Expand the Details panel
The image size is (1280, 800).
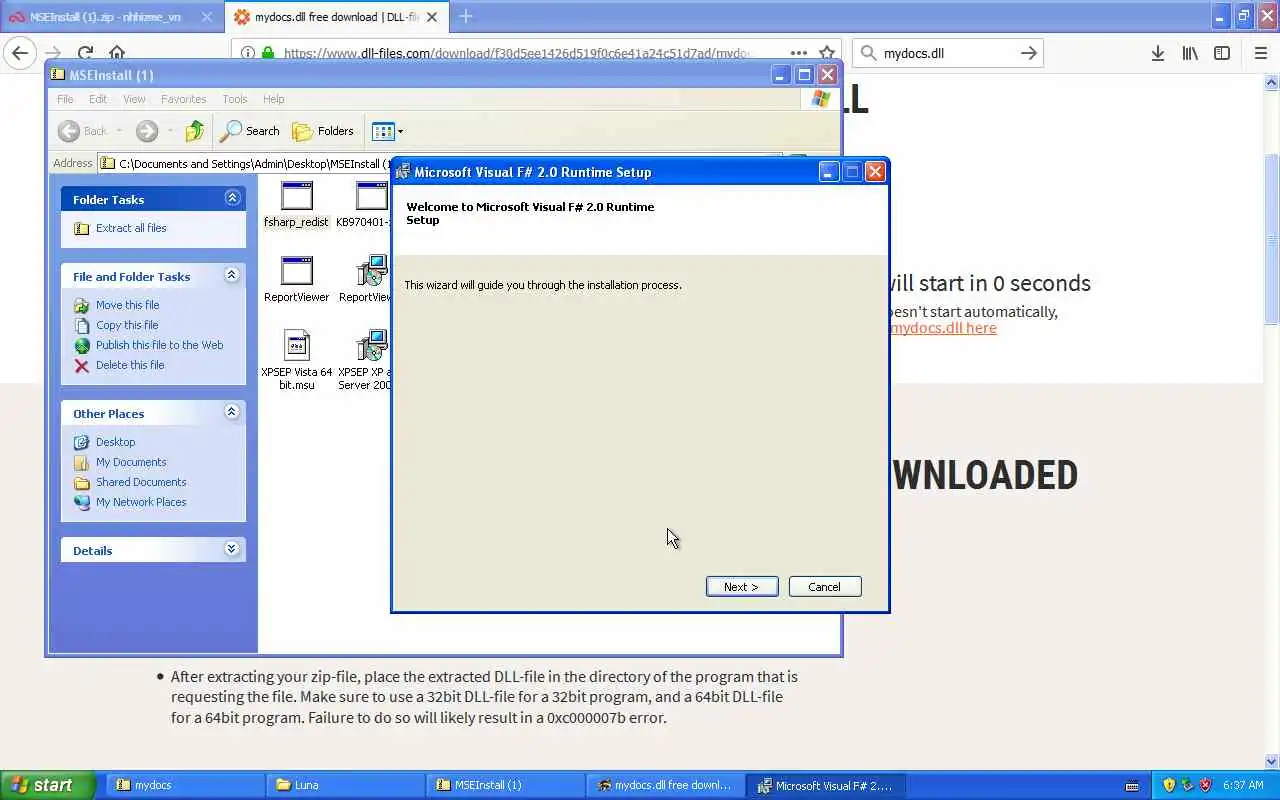pyautogui.click(x=232, y=549)
